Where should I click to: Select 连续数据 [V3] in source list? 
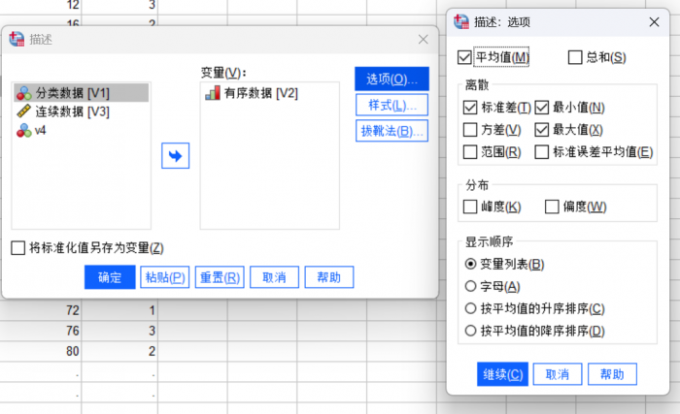click(x=82, y=111)
